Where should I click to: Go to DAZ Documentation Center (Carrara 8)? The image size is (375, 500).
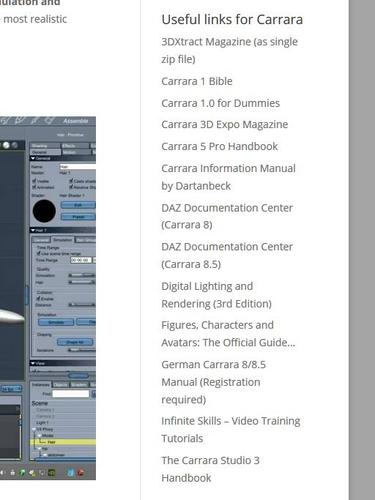(227, 216)
